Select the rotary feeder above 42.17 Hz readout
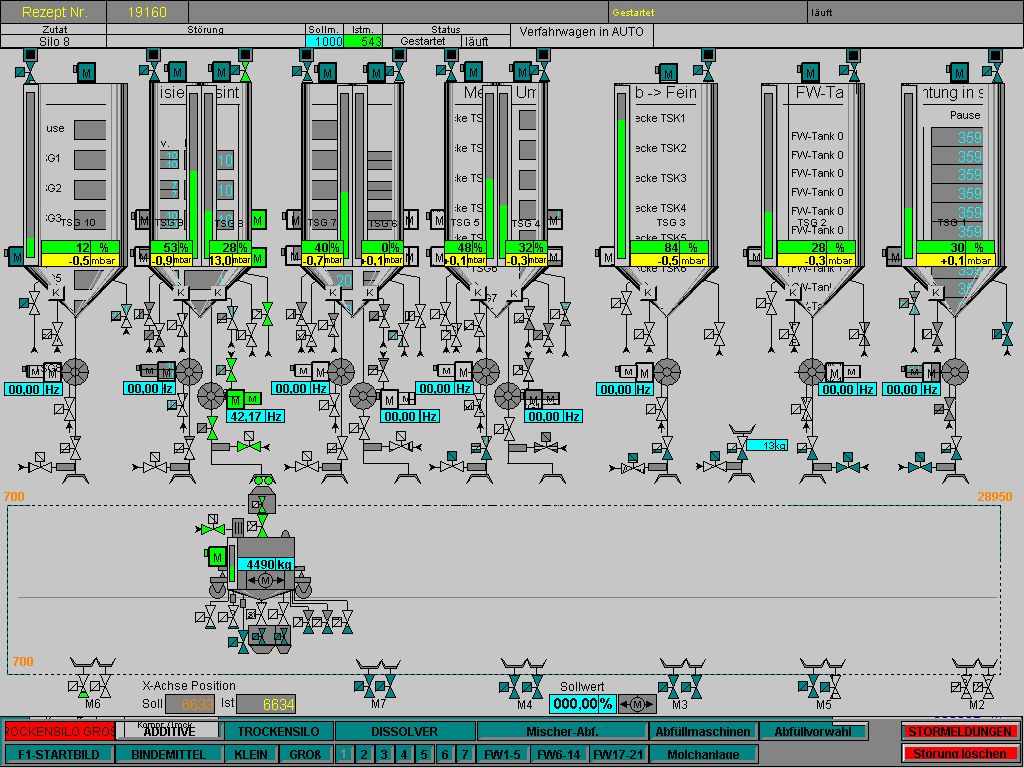Viewport: 1024px width, 768px height. tap(210, 394)
